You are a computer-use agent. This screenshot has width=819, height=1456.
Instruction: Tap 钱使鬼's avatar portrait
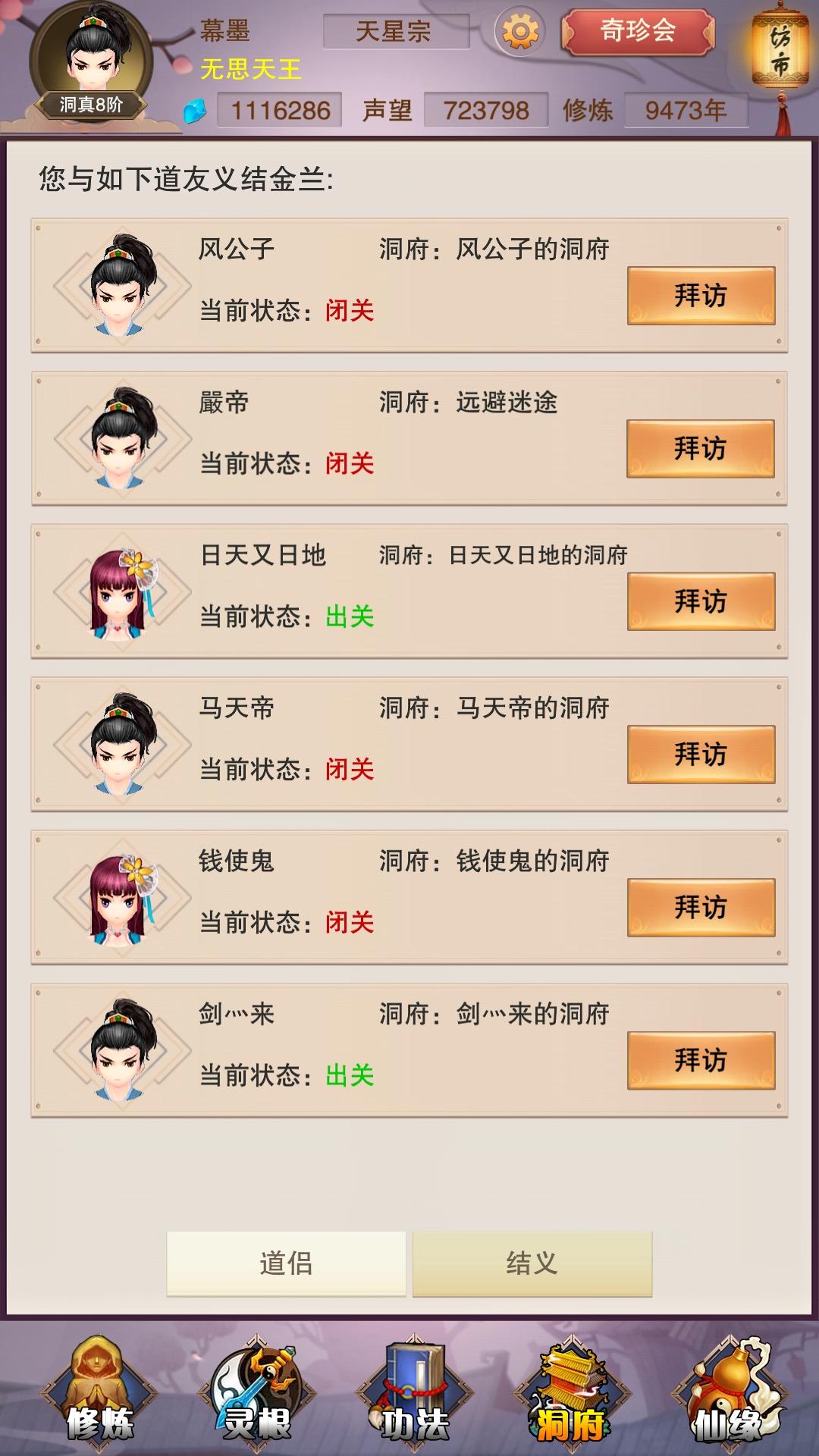point(122,899)
